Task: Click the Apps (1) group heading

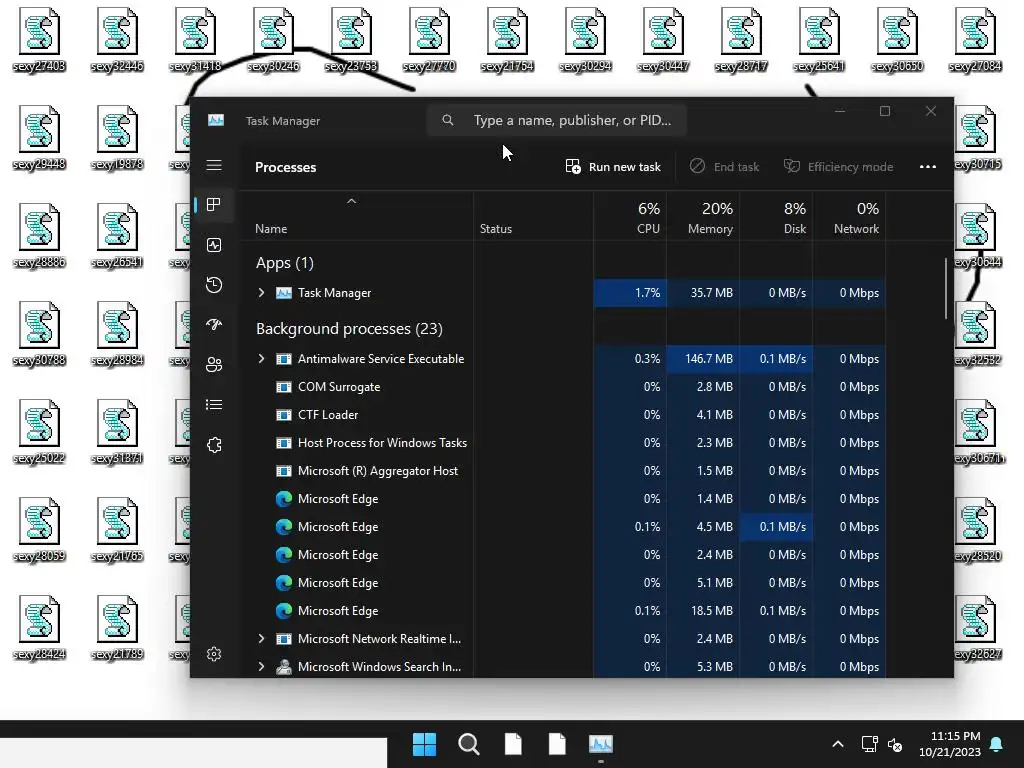Action: [x=285, y=263]
